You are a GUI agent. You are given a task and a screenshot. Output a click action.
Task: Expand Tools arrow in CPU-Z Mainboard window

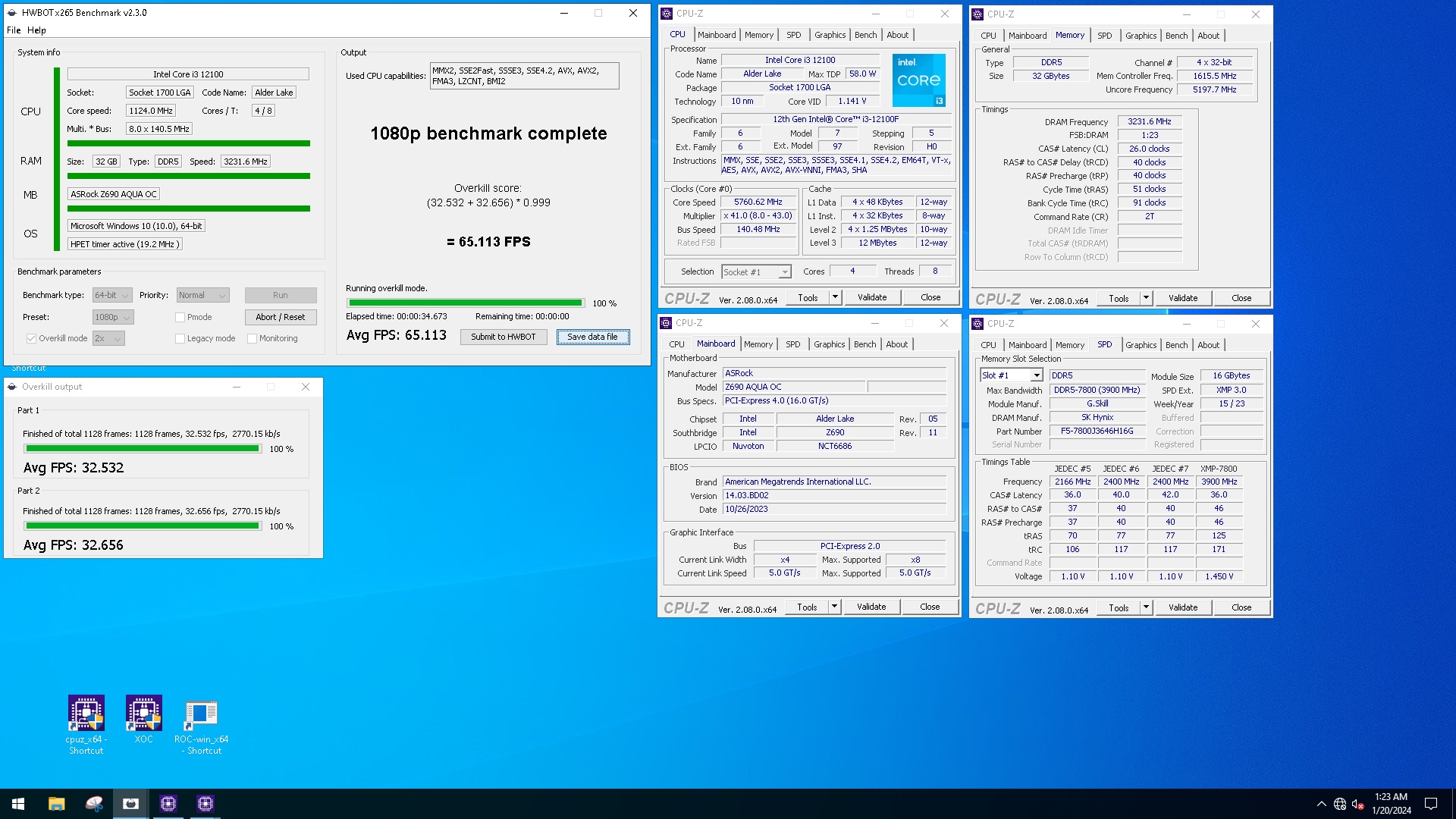pos(834,607)
